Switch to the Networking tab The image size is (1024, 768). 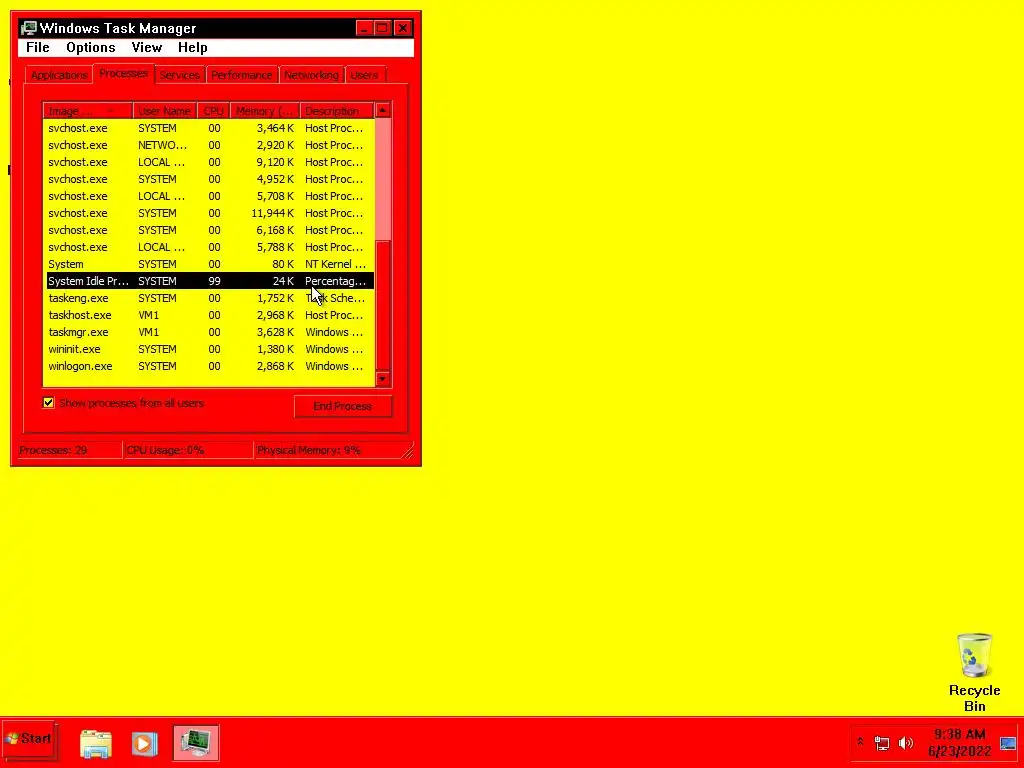click(312, 75)
